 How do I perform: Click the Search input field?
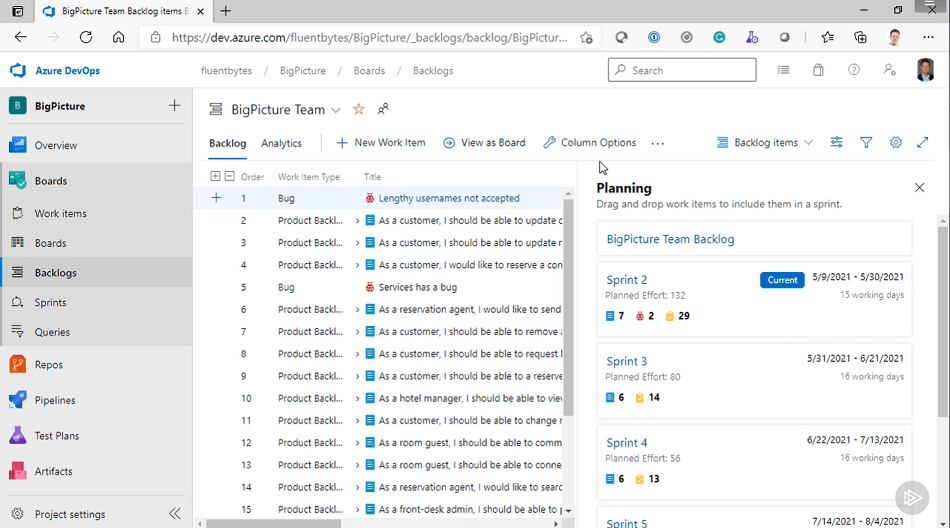point(682,70)
